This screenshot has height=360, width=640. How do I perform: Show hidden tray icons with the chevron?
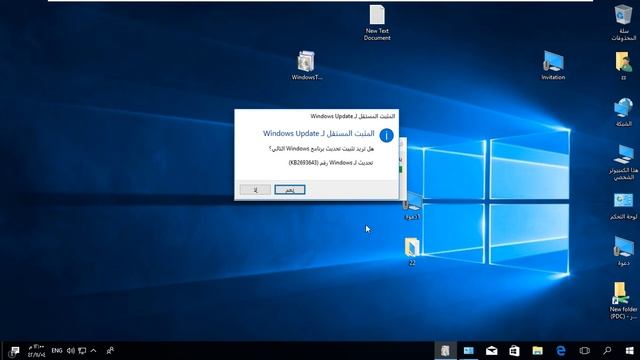point(93,351)
